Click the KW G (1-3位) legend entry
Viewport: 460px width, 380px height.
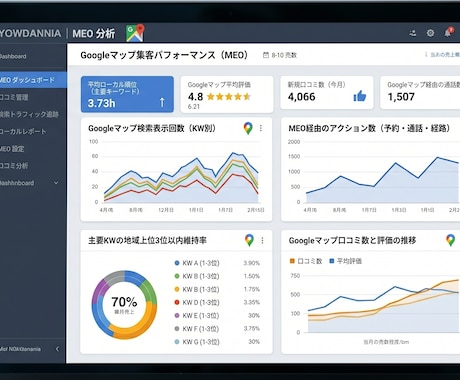(197, 342)
